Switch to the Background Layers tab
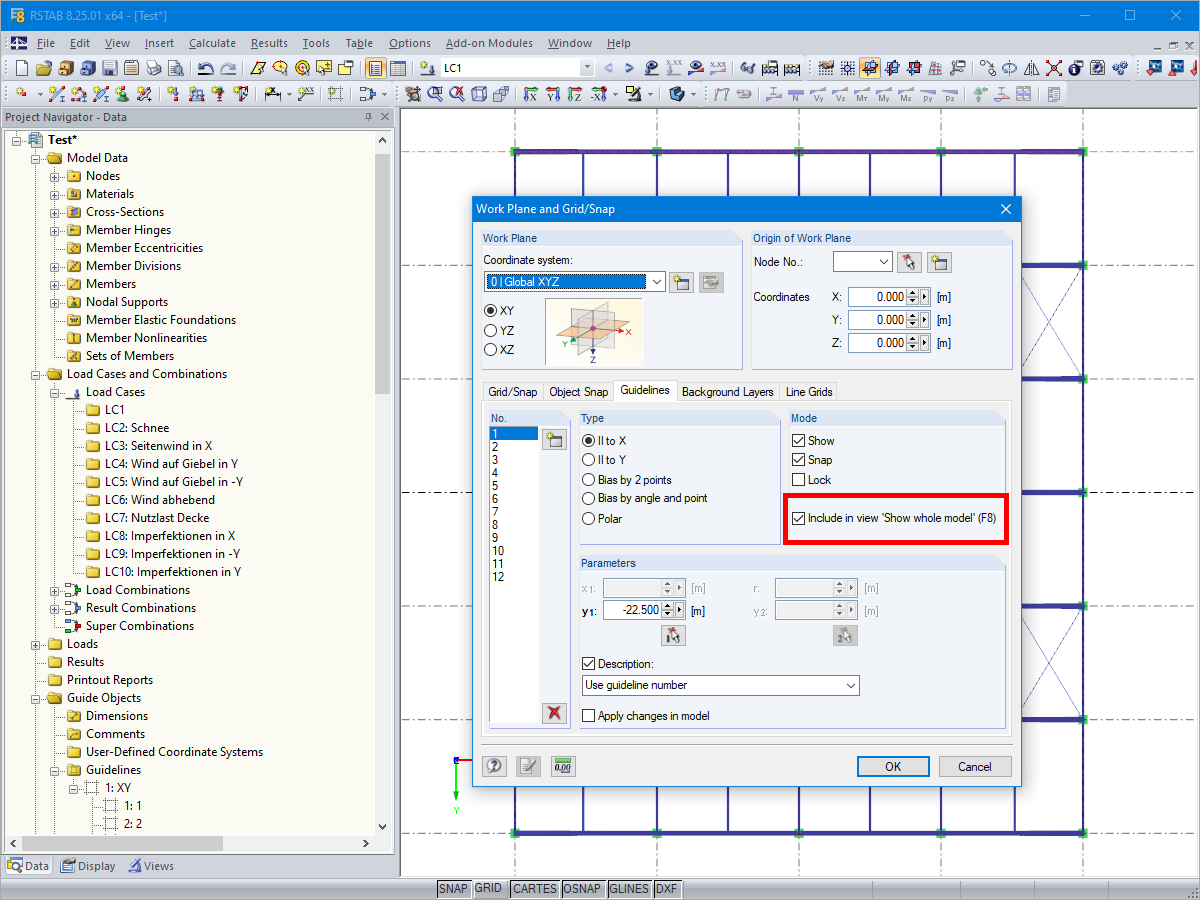Image resolution: width=1200 pixels, height=900 pixels. [x=727, y=391]
